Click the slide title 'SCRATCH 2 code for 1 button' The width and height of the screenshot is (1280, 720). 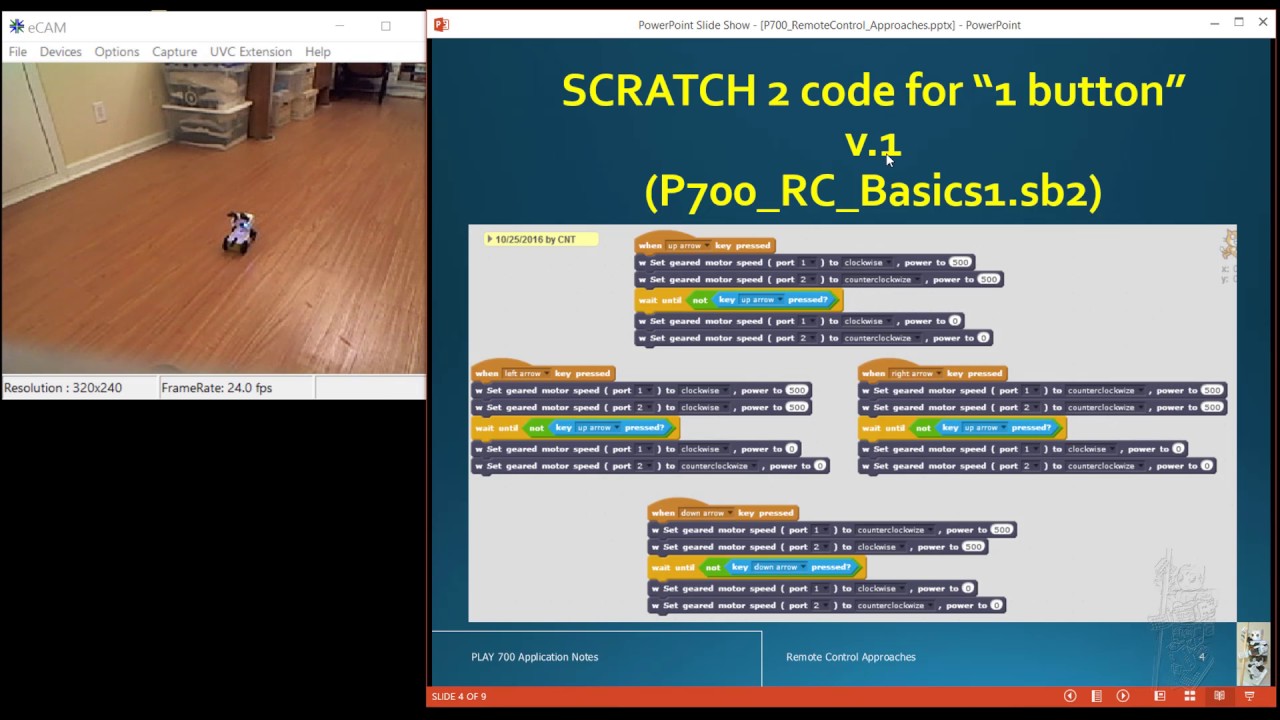pyautogui.click(x=873, y=91)
